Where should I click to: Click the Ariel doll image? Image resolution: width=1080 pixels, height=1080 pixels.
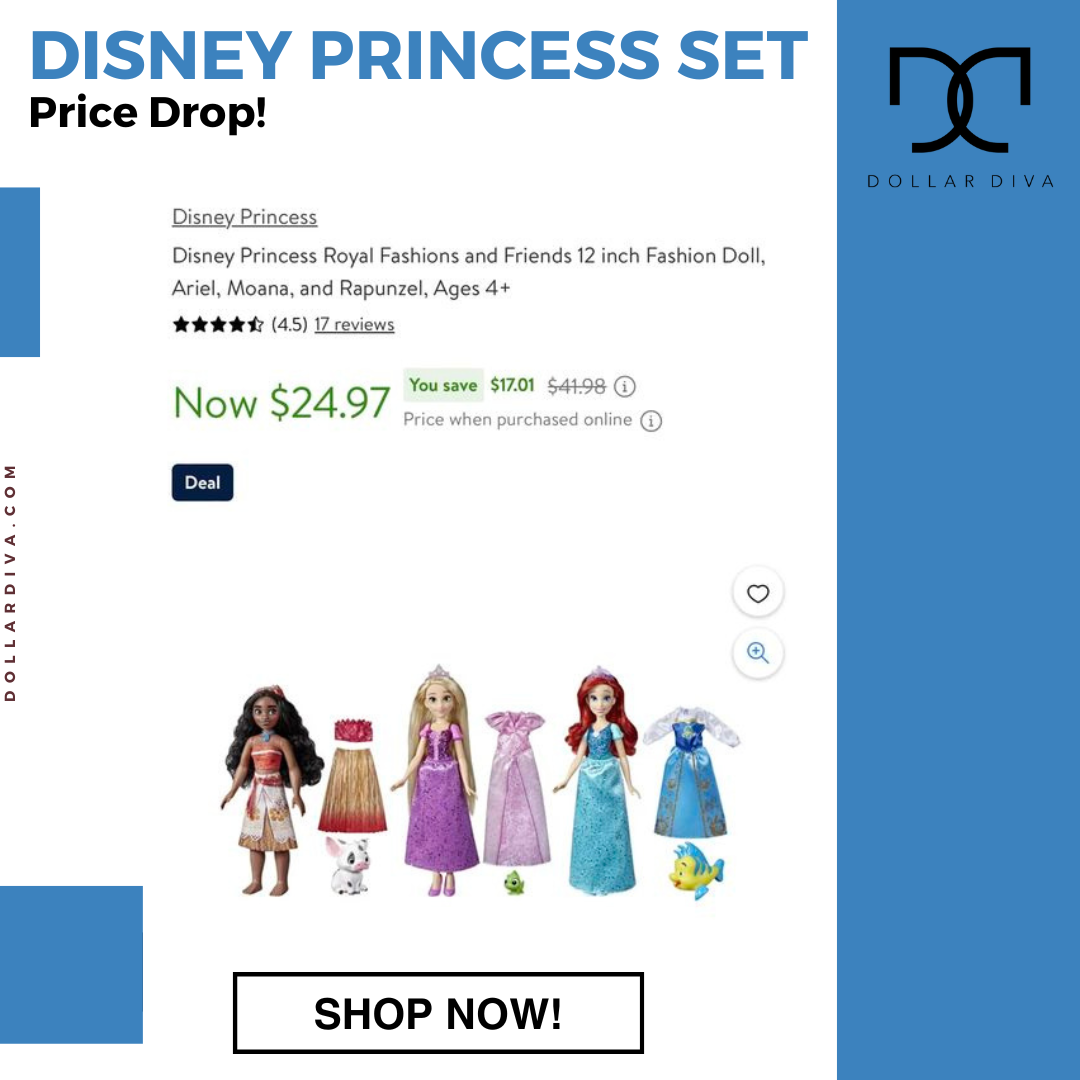click(x=598, y=781)
